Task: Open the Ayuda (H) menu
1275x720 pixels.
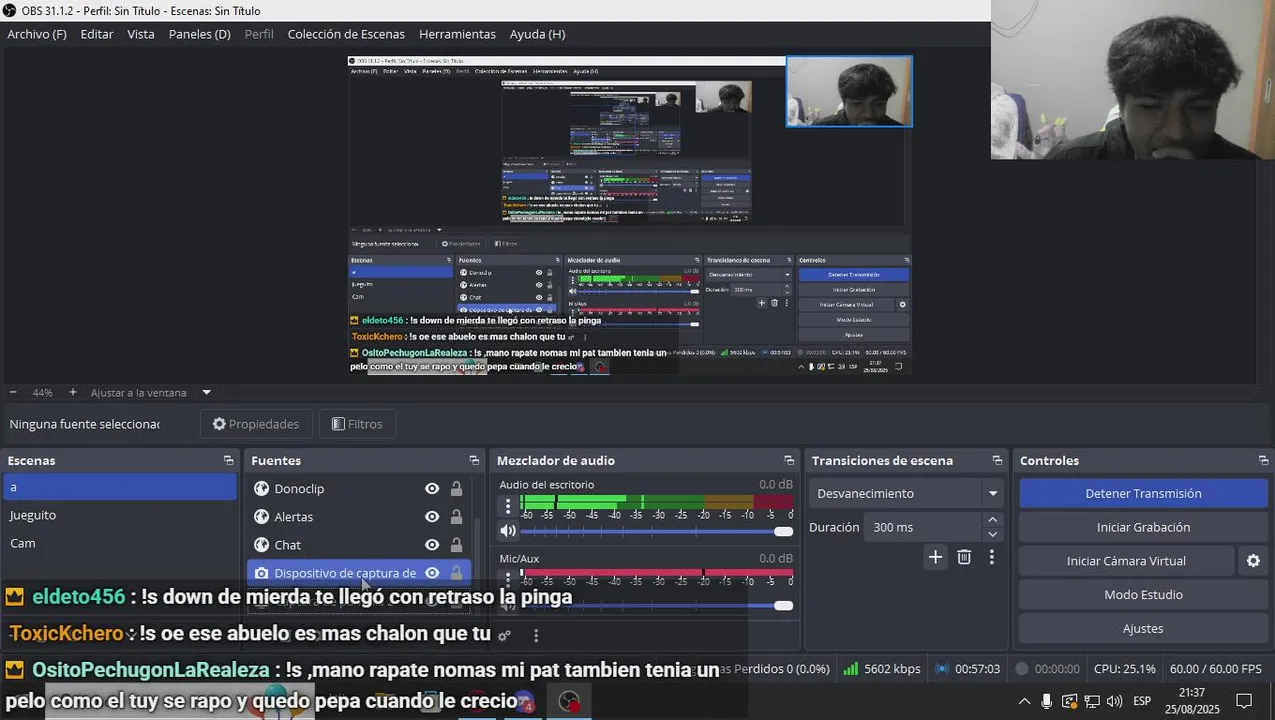Action: tap(537, 34)
